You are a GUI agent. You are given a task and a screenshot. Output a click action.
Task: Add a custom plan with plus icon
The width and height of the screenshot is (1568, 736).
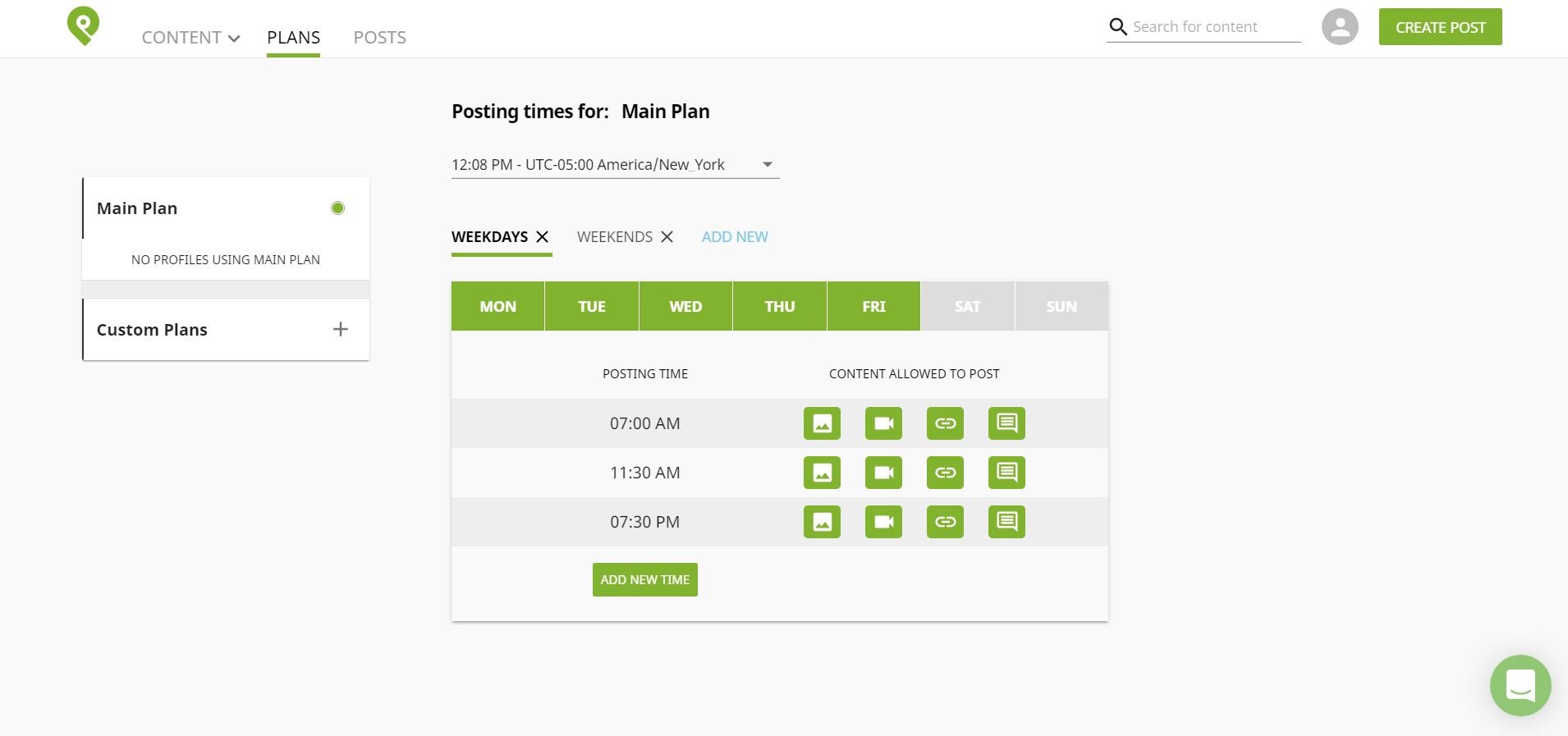pyautogui.click(x=341, y=329)
